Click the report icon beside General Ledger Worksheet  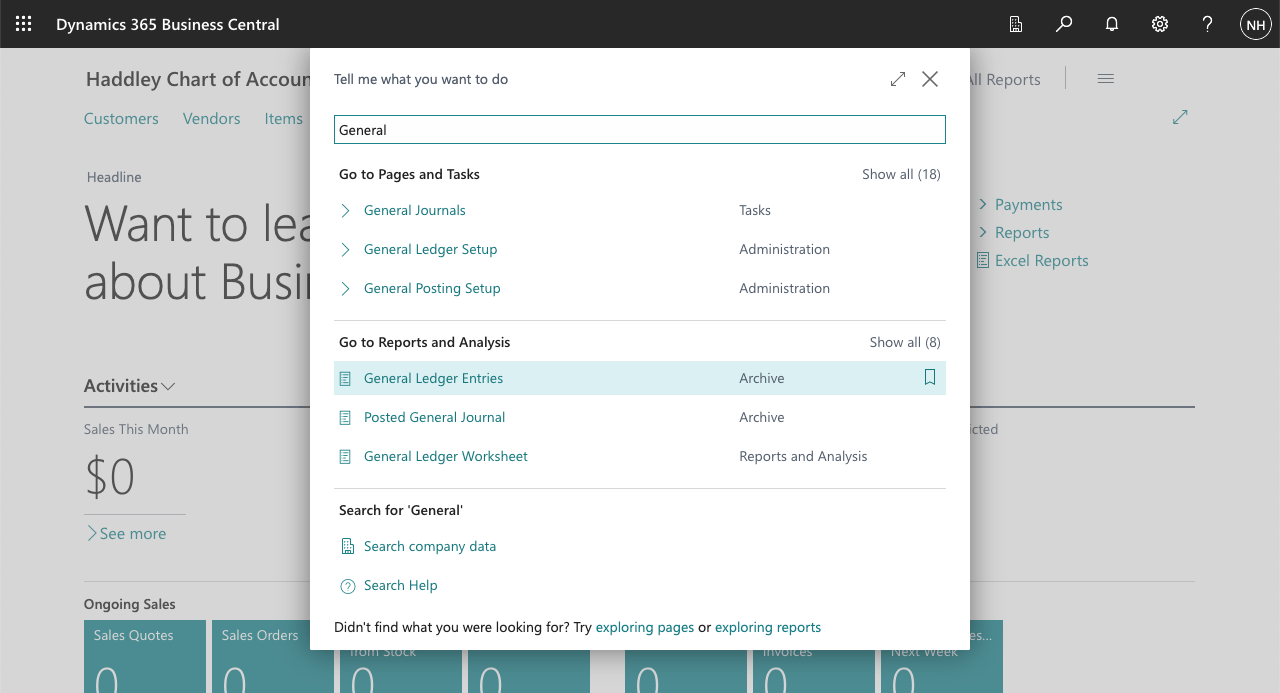346,457
